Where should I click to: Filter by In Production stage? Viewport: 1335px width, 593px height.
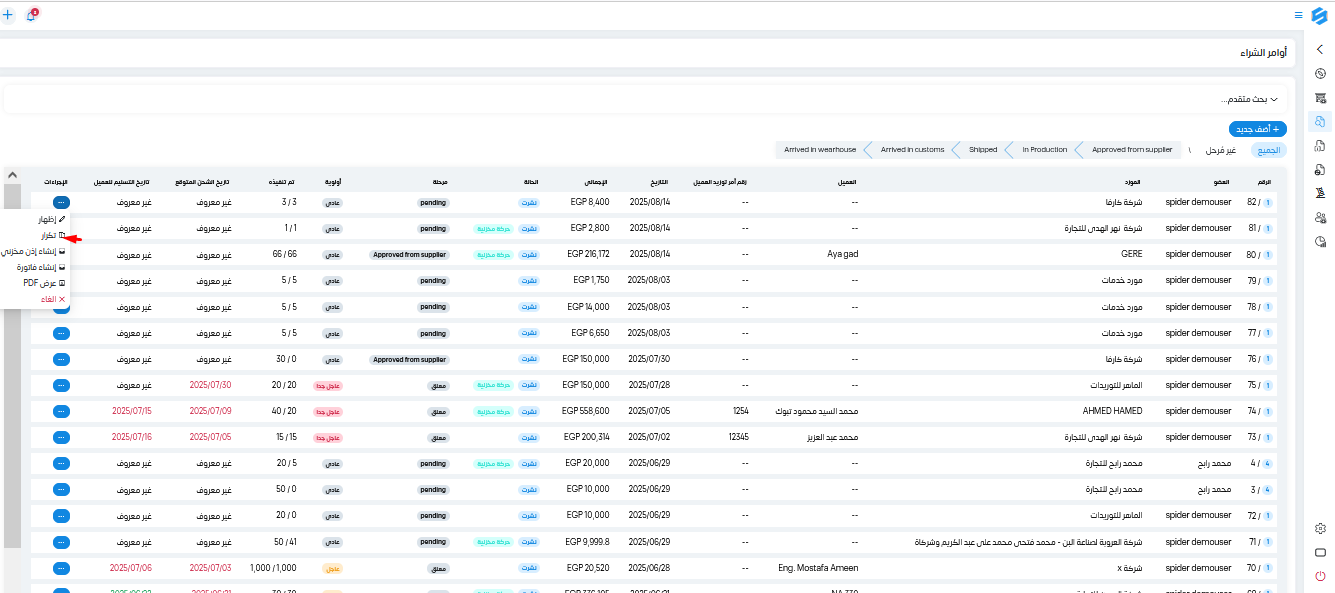(1044, 150)
